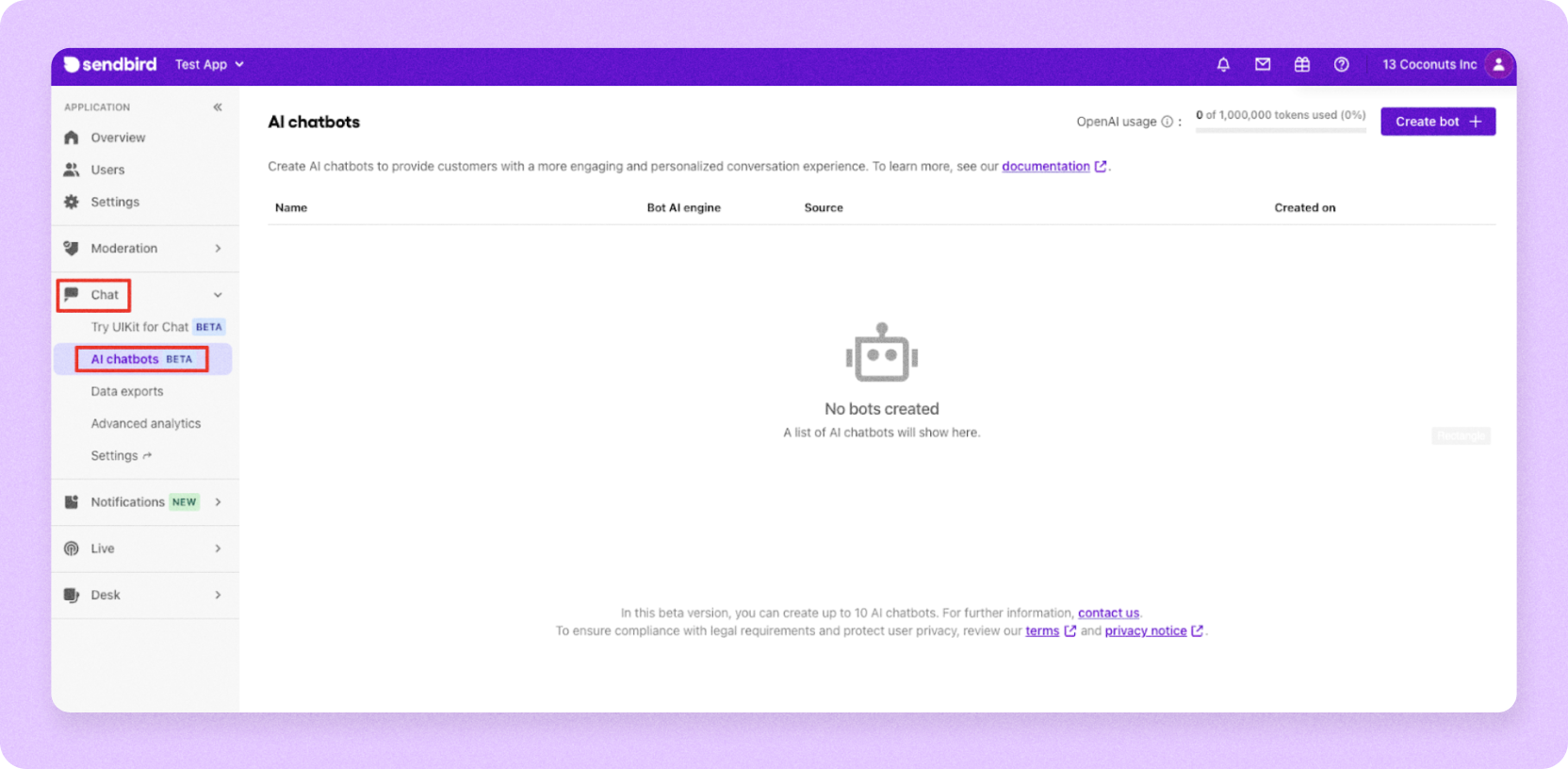
Task: Open the notifications bell icon
Action: coord(1223,64)
